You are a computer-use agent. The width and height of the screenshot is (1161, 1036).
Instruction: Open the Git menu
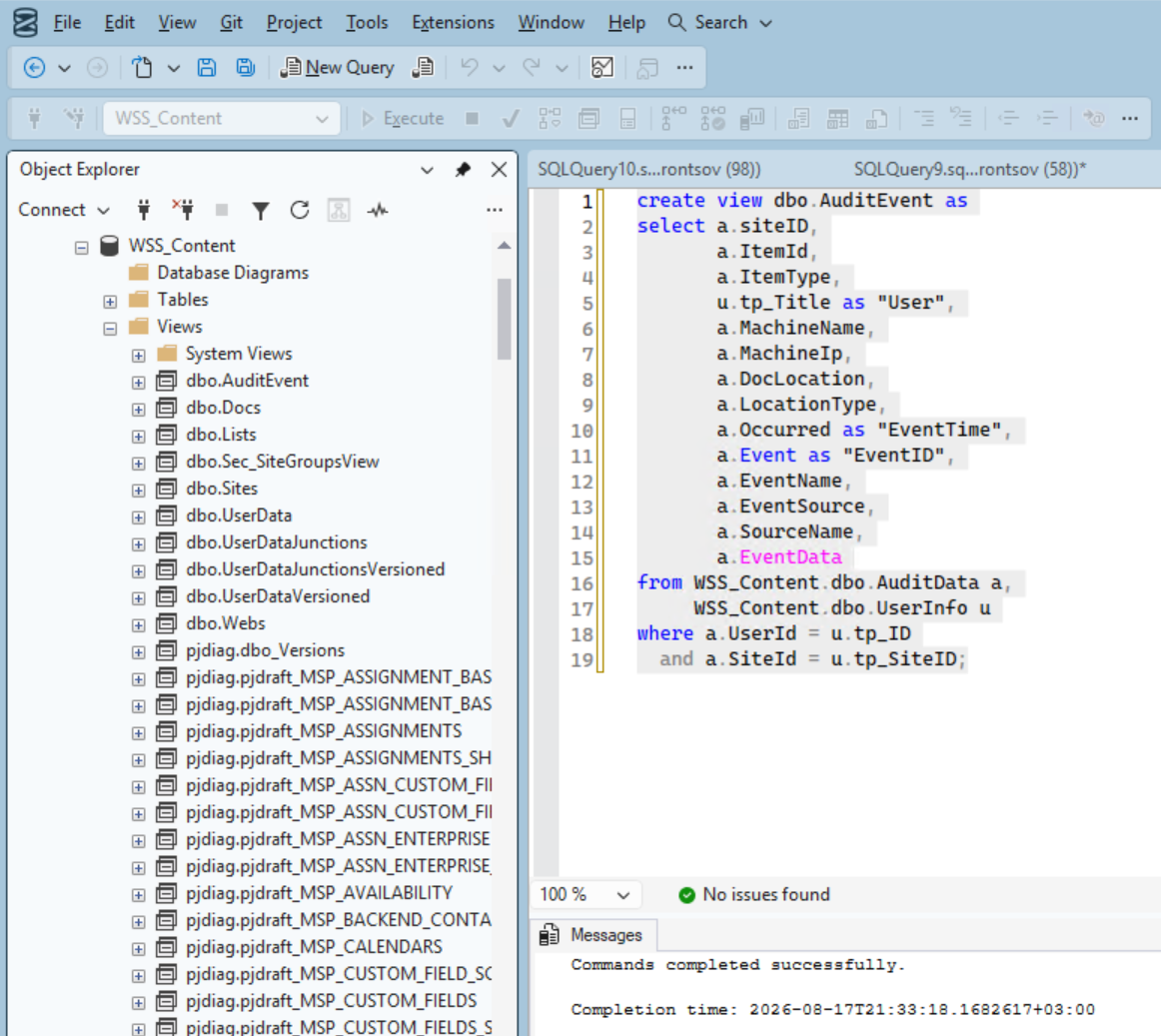(x=231, y=23)
